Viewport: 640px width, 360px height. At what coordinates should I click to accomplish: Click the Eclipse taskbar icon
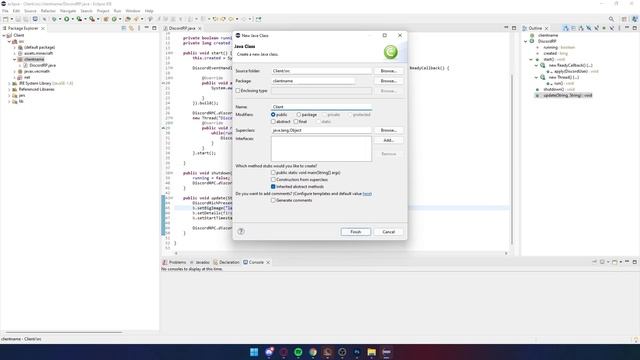pyautogui.click(x=387, y=352)
